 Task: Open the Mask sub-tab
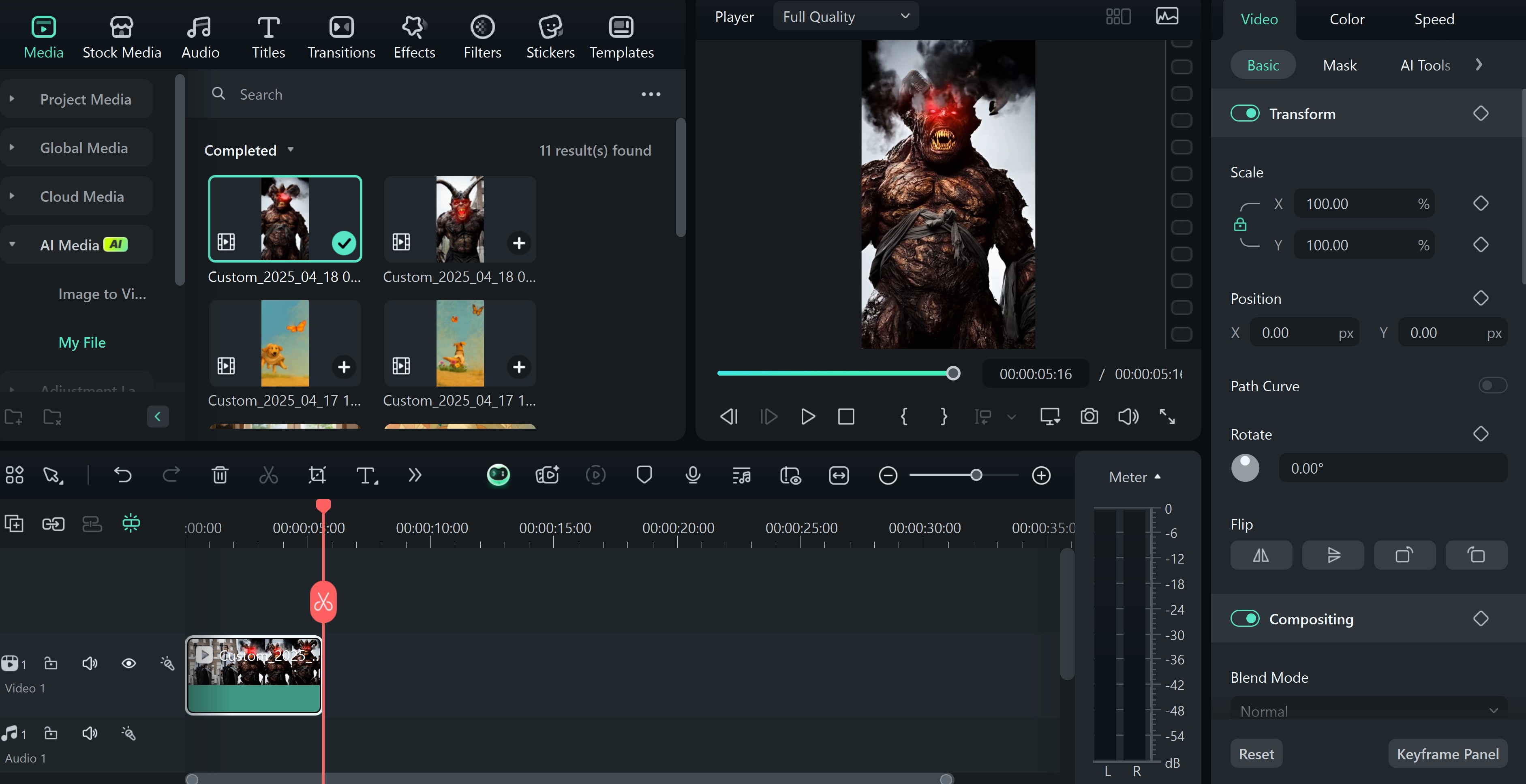tap(1340, 65)
